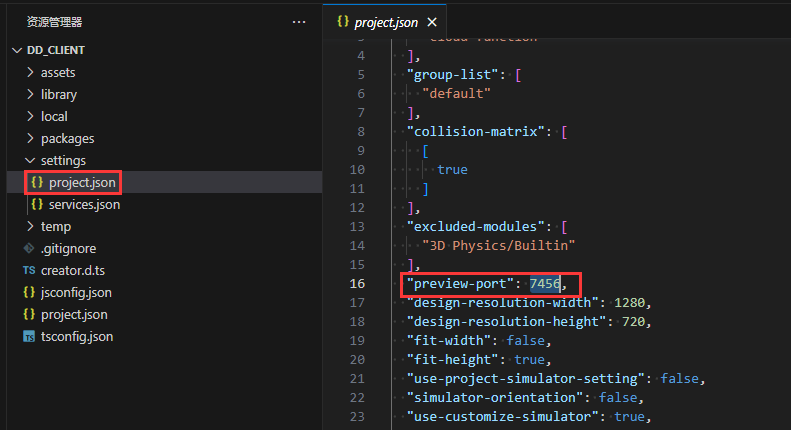Open tsconfig.json file
791x430 pixels.
pos(77,337)
